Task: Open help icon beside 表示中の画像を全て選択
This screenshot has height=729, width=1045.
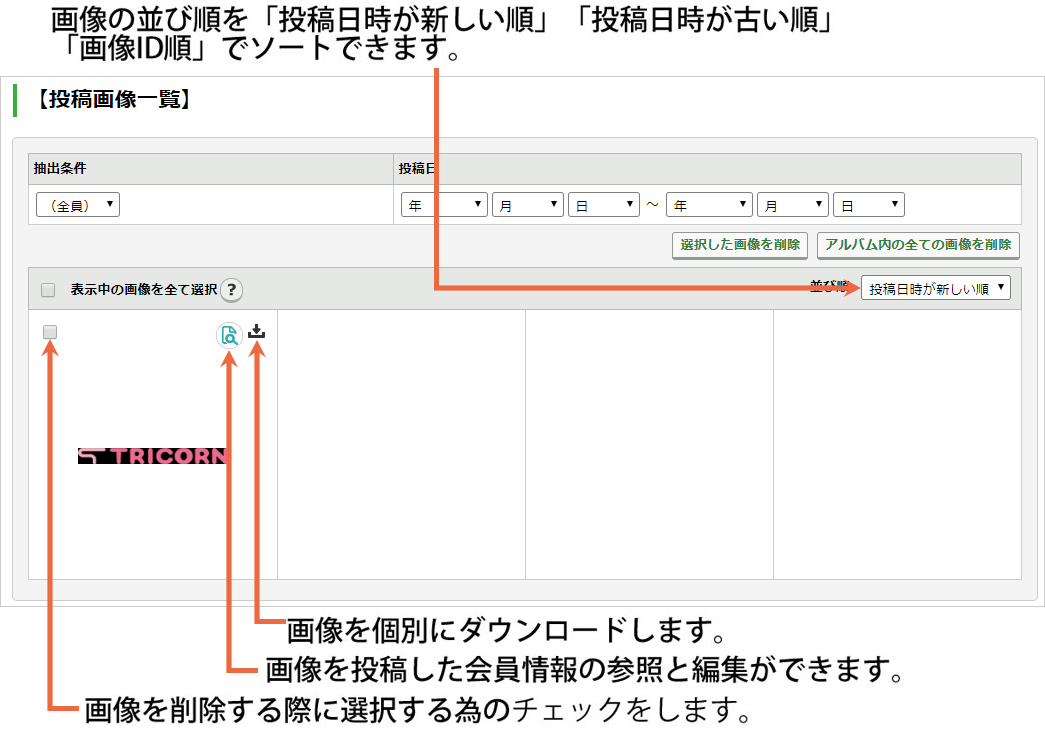Action: coord(231,289)
